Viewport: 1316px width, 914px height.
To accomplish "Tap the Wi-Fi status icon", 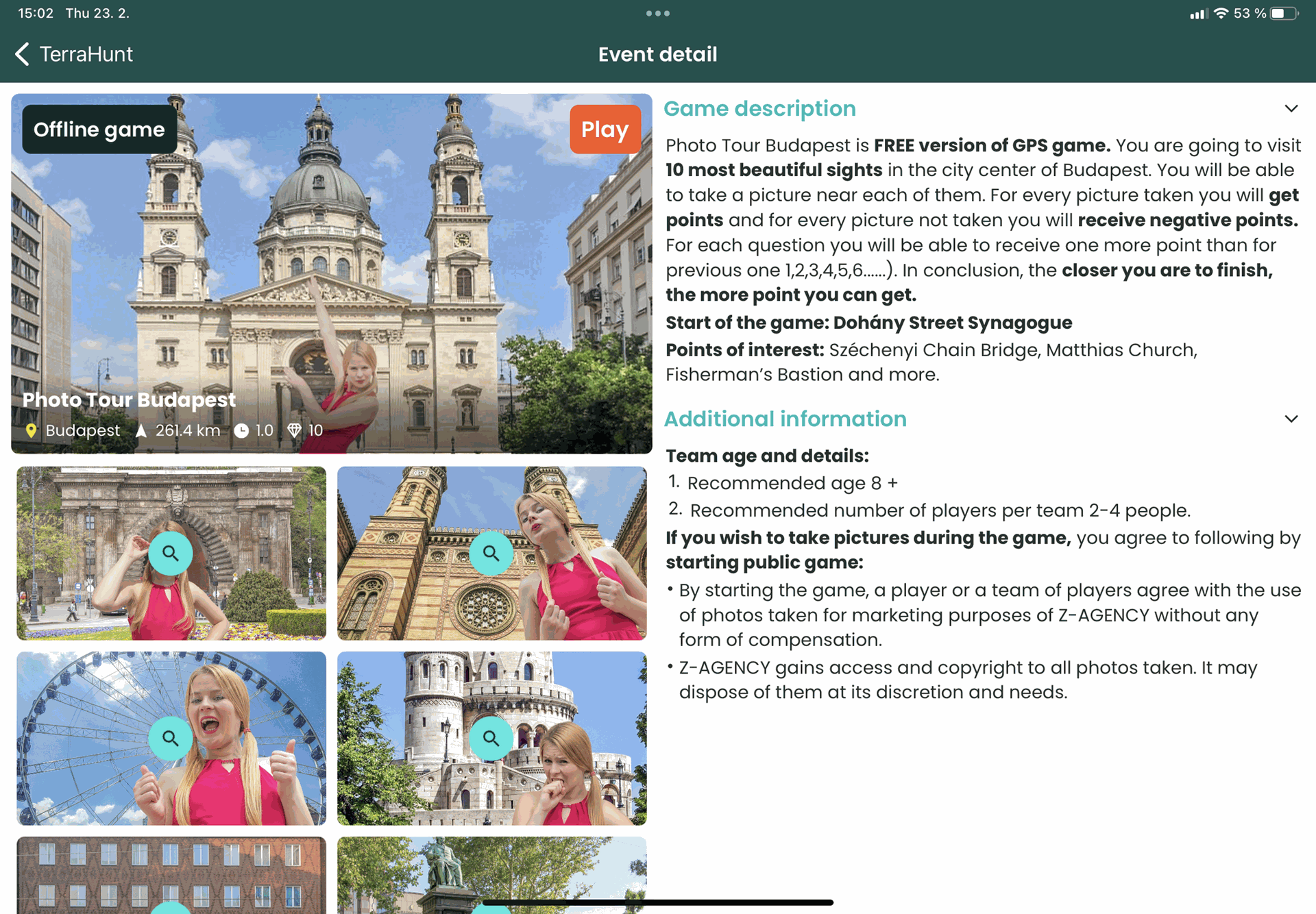I will pyautogui.click(x=1221, y=13).
